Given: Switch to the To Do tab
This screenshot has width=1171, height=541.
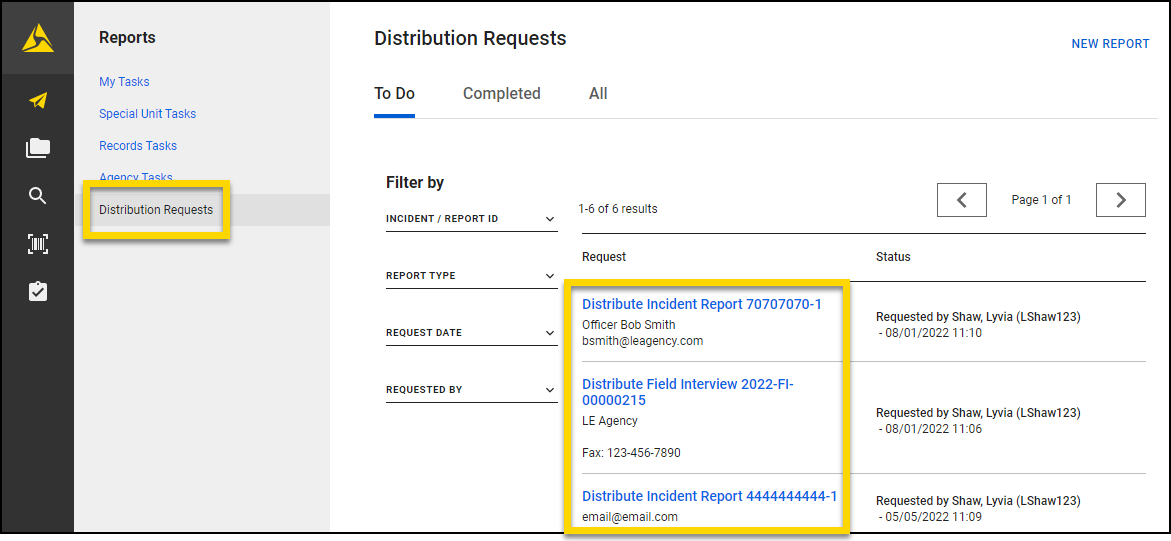Looking at the screenshot, I should coord(394,94).
